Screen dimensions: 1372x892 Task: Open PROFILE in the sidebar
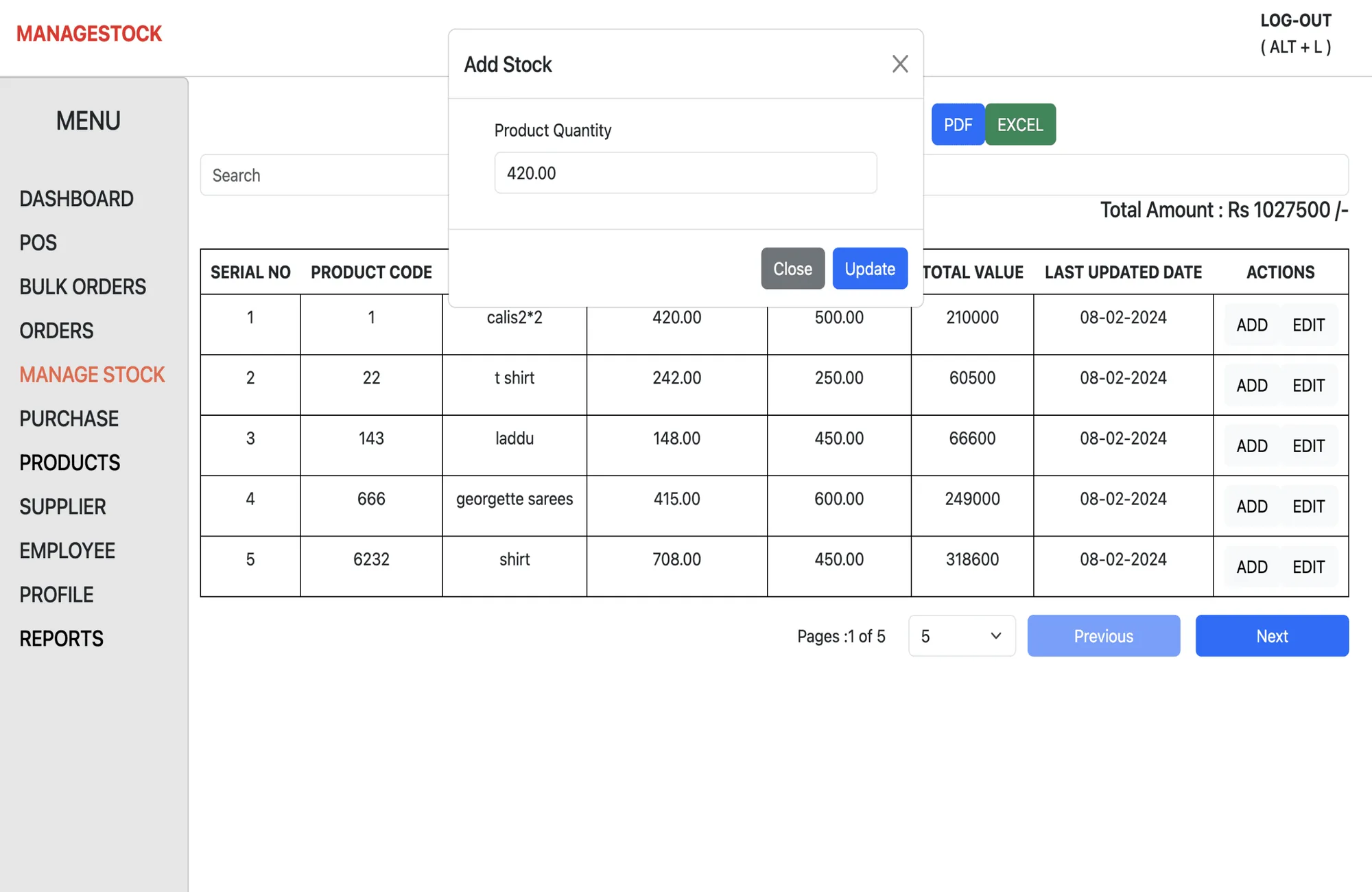tap(56, 595)
